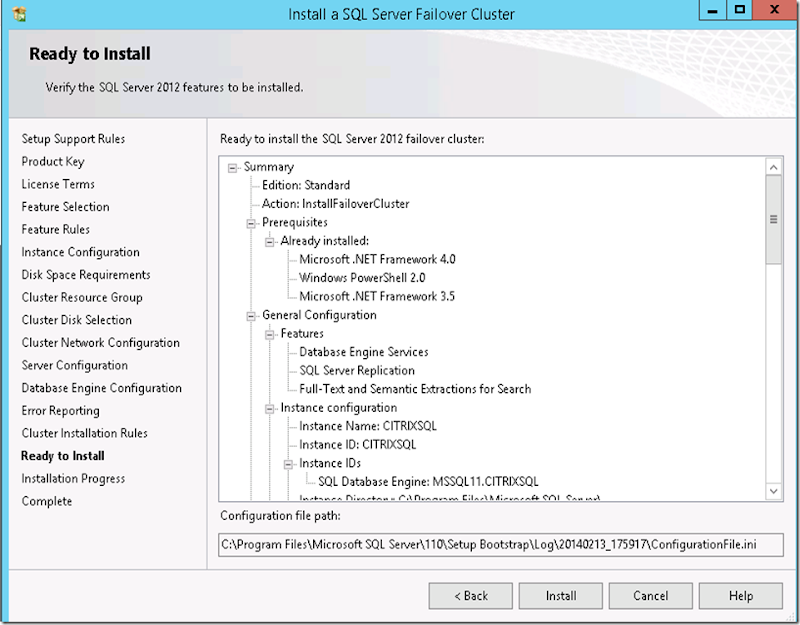The width and height of the screenshot is (800, 625).
Task: Select the Instance IDs label
Action: [330, 463]
